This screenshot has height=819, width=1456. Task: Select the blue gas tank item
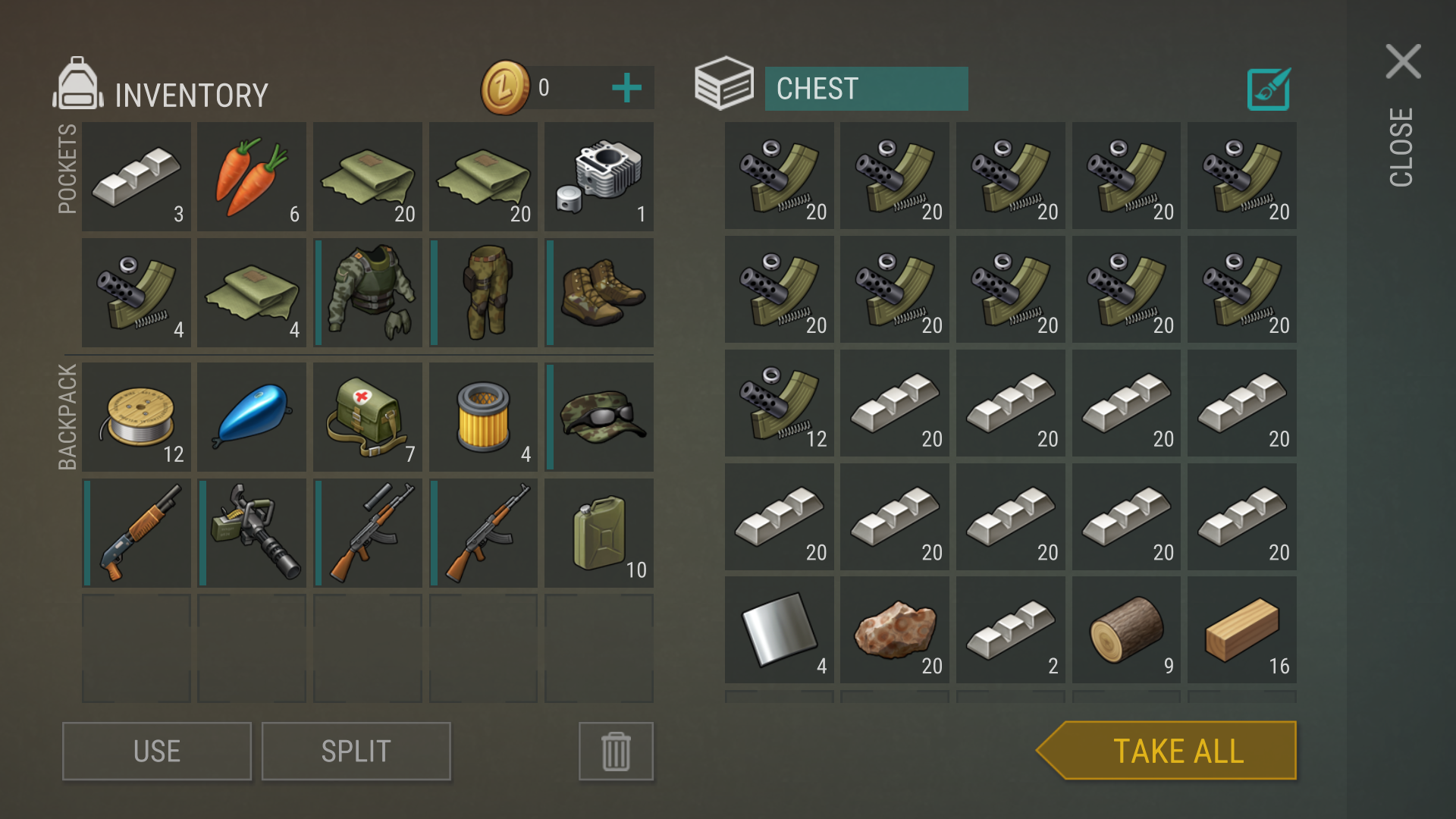pos(252,416)
